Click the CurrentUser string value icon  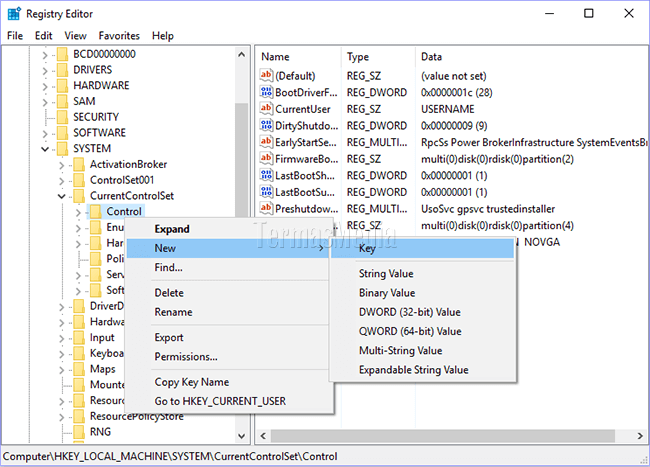pyautogui.click(x=266, y=109)
